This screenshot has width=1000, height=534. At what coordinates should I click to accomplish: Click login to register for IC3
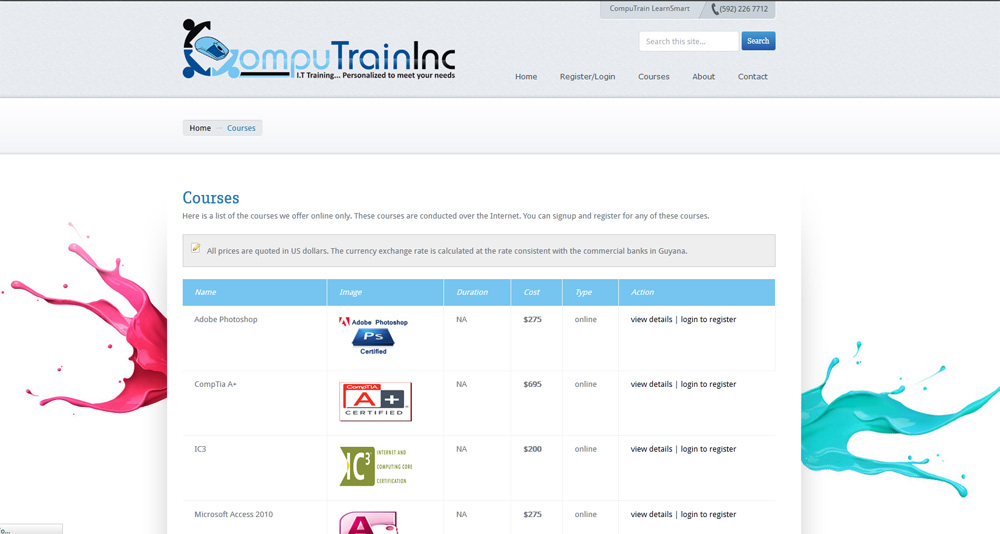(x=708, y=449)
